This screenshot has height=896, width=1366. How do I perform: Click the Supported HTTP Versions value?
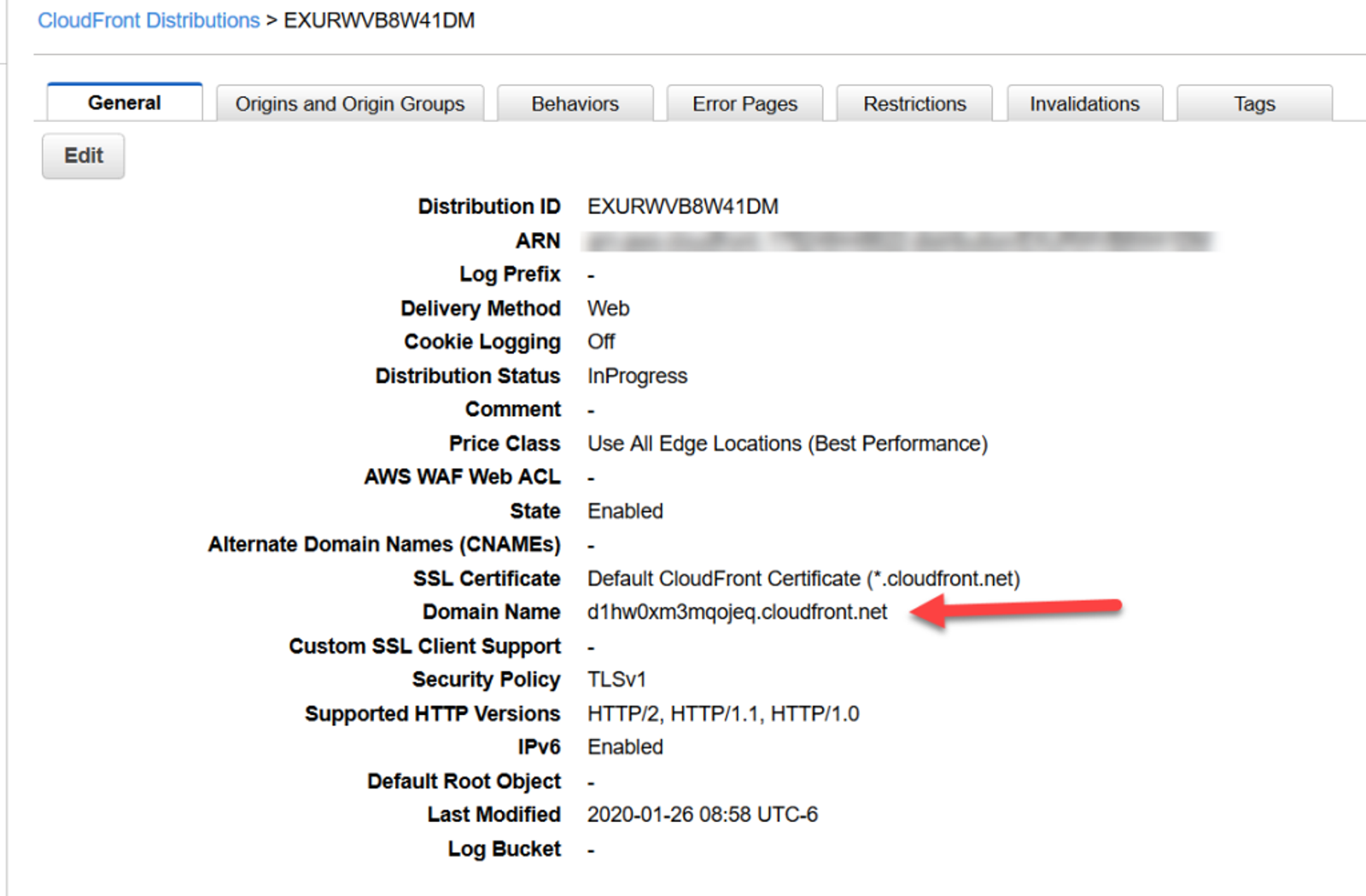point(723,713)
